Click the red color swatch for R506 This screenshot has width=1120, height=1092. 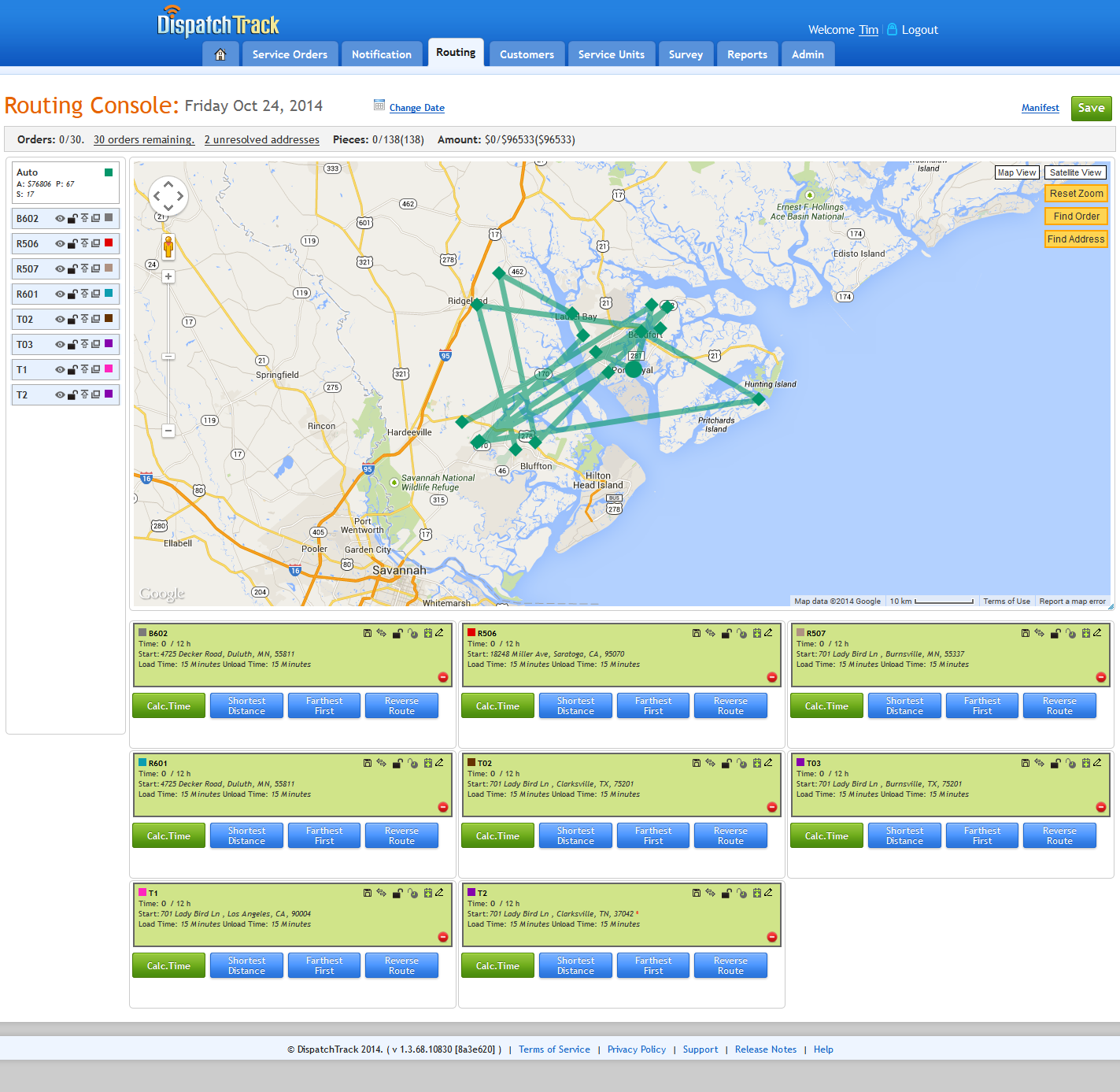coord(109,243)
